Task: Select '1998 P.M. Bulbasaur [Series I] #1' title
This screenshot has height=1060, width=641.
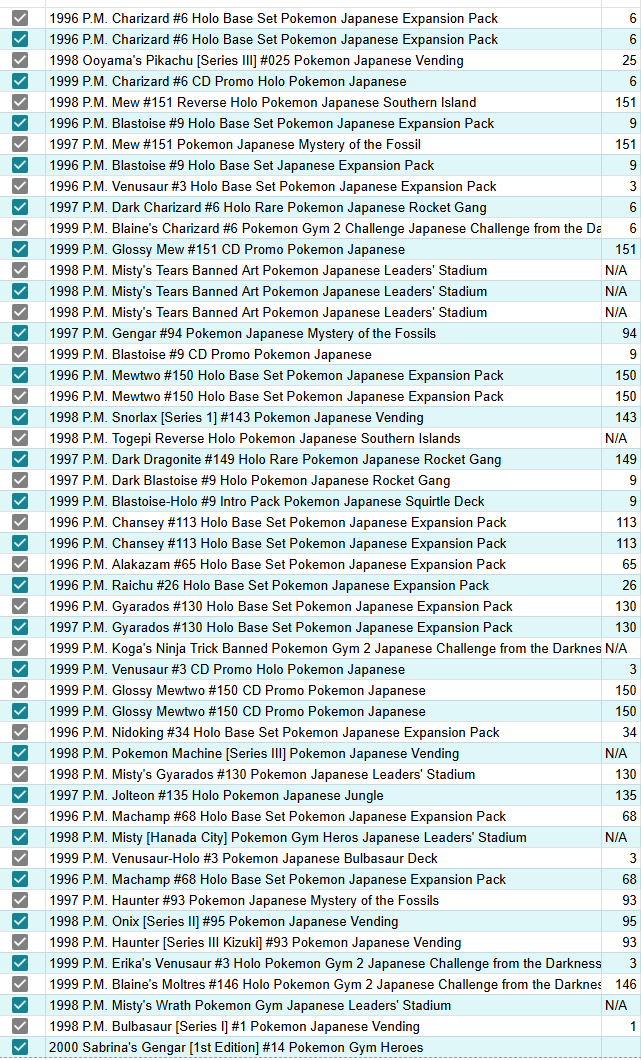Action: coord(235,1026)
